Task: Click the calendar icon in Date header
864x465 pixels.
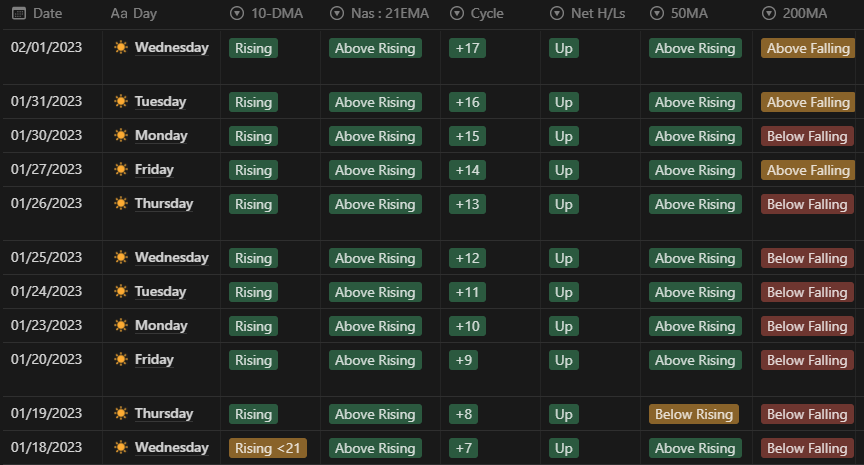Action: 19,13
